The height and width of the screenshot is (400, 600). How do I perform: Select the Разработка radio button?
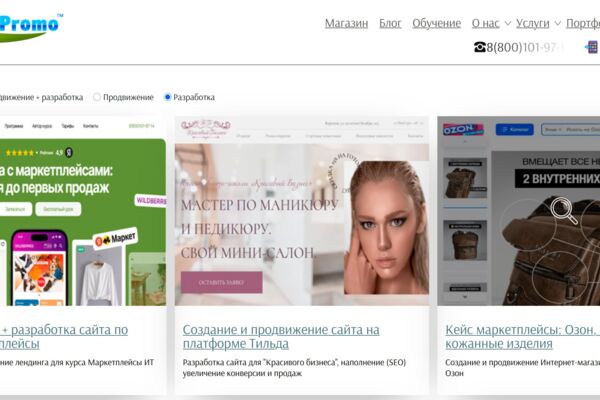167,97
